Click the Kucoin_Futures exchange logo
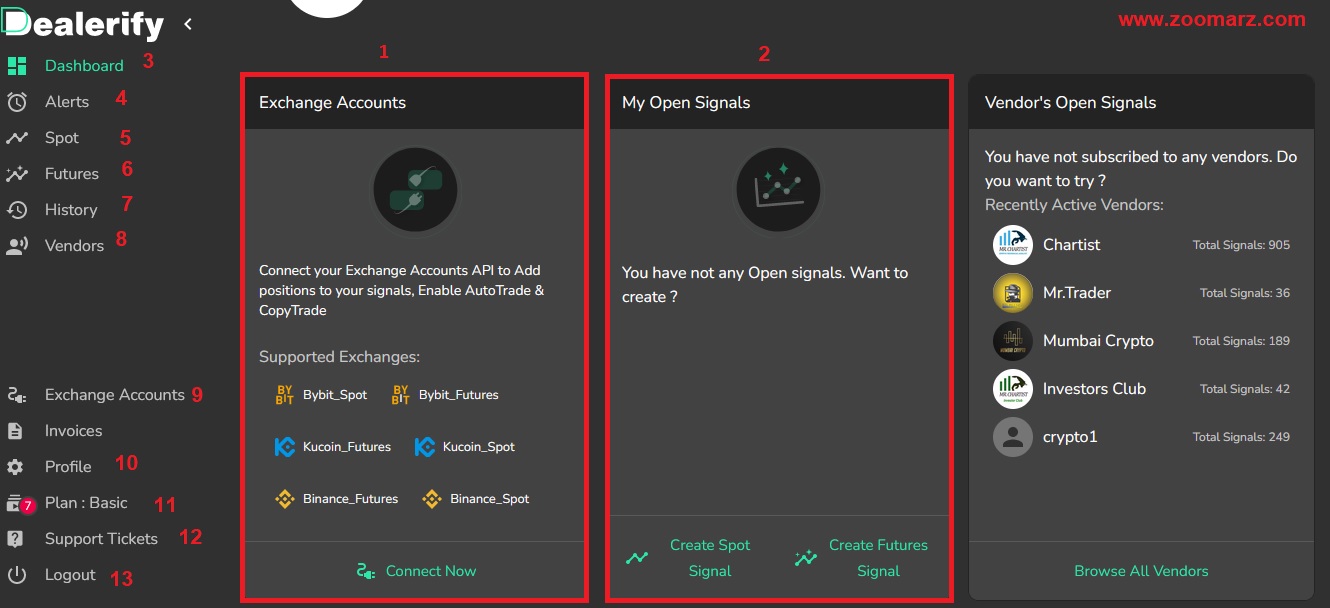 click(284, 447)
